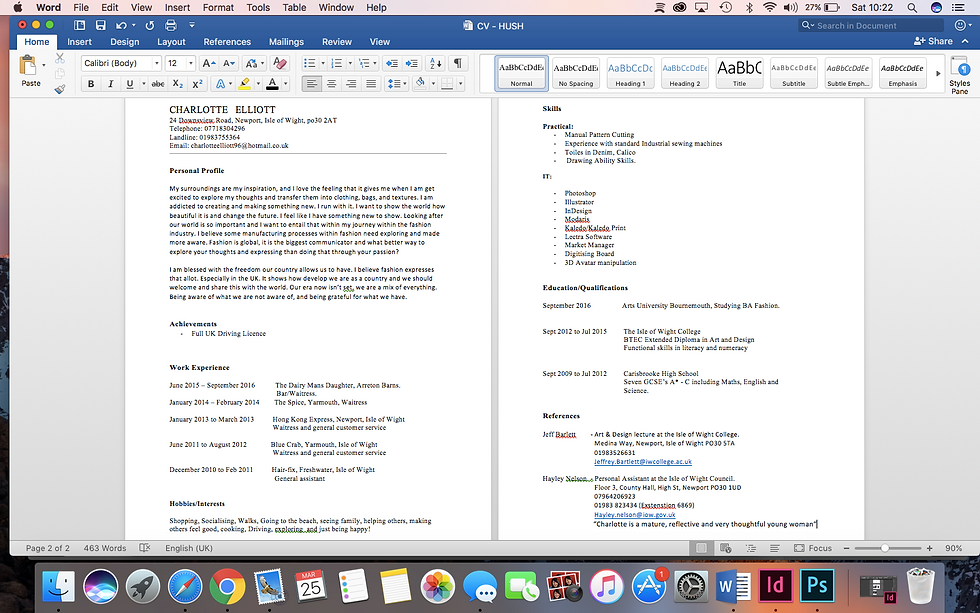Launch Photoshop from the Dock
Viewport: 980px width, 613px height.
pos(817,586)
